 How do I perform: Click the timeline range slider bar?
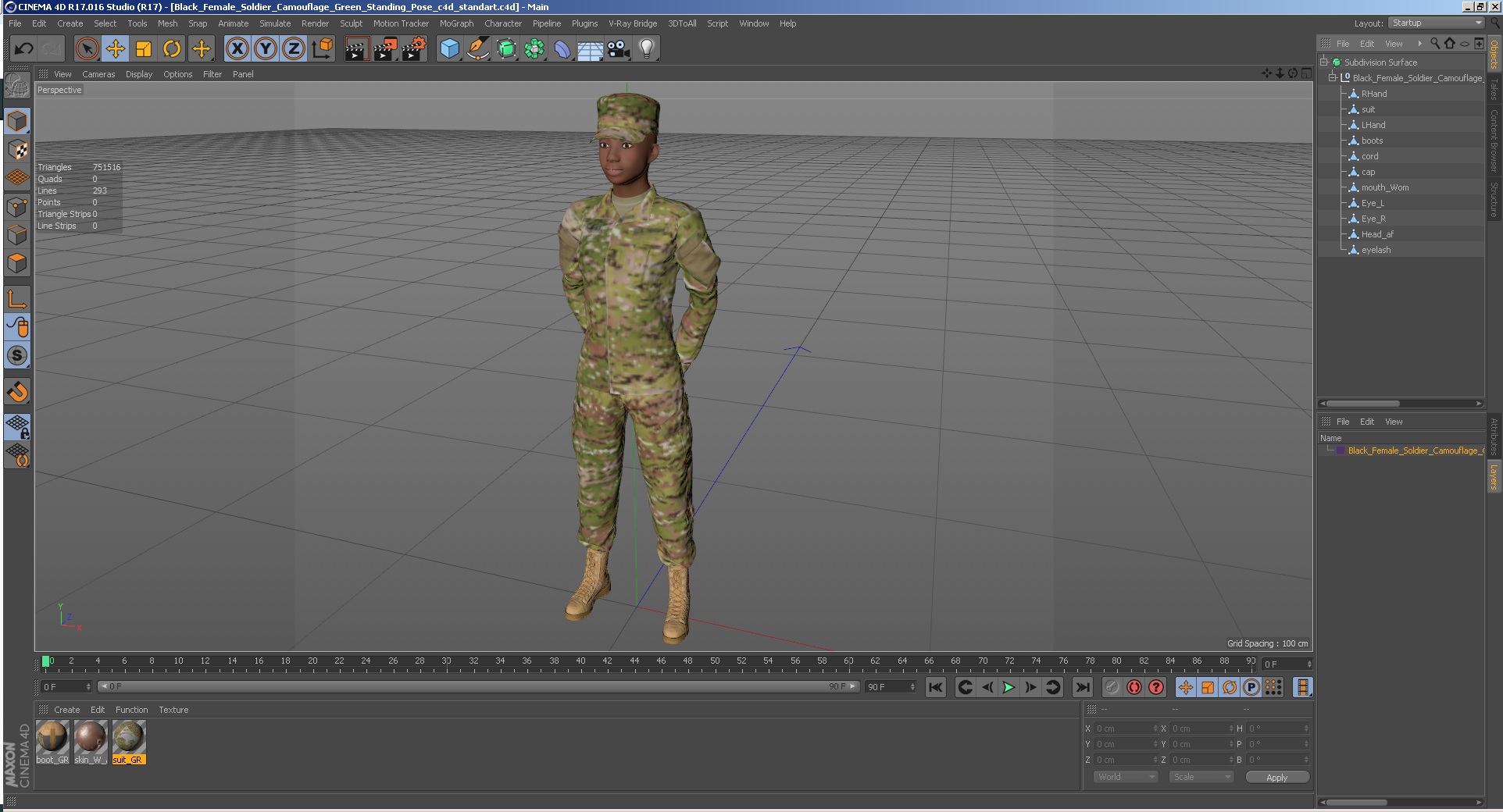click(478, 686)
